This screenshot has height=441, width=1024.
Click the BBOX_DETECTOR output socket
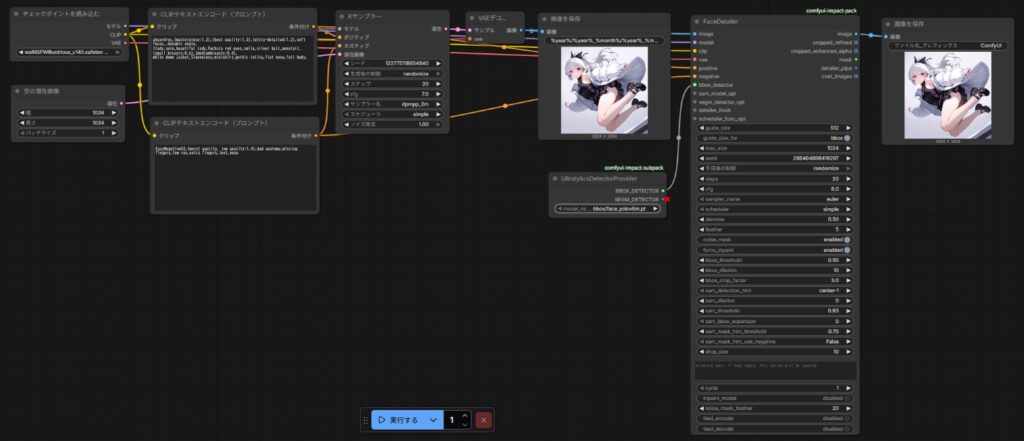coord(663,189)
